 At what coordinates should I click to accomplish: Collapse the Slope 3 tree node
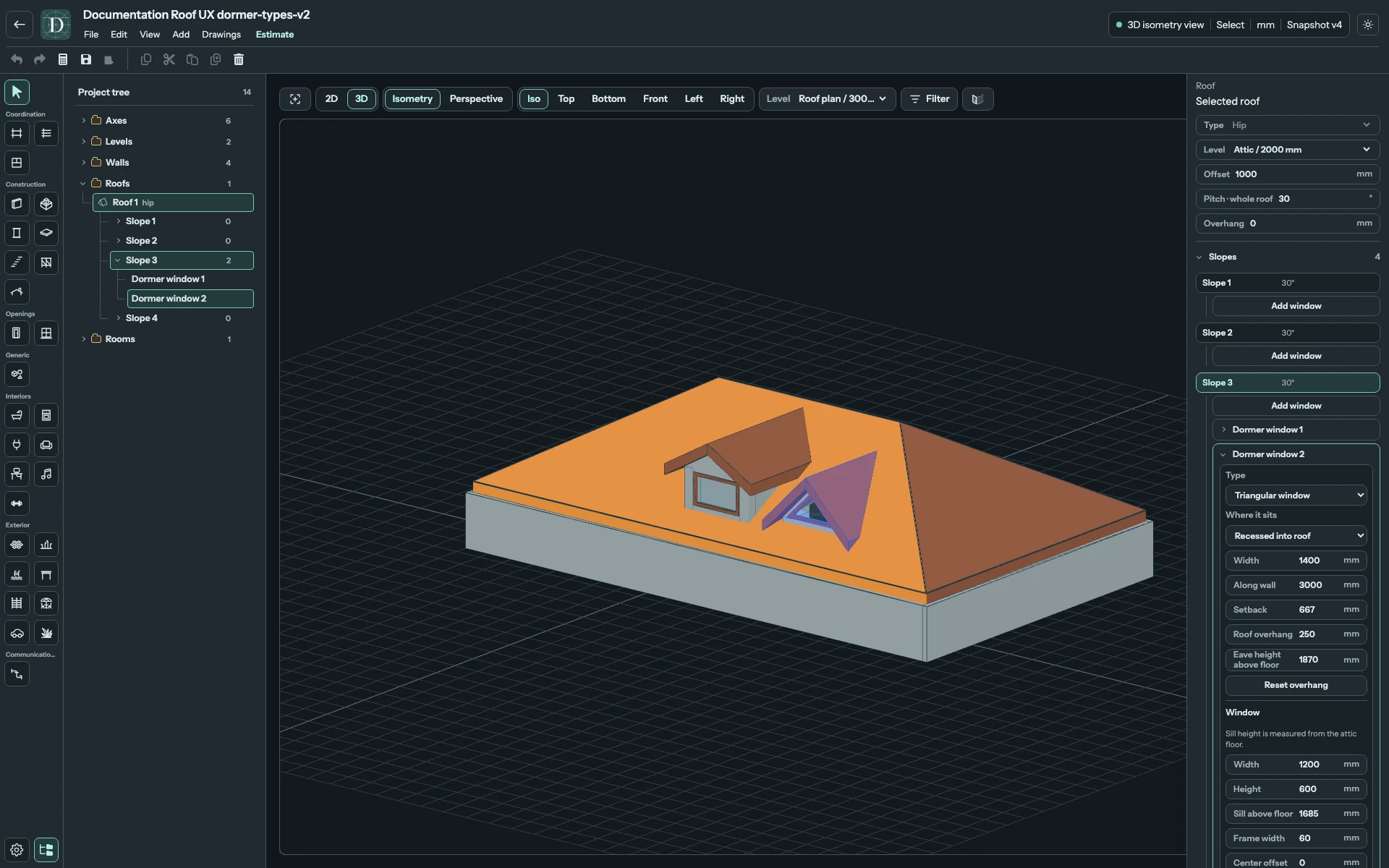[118, 260]
